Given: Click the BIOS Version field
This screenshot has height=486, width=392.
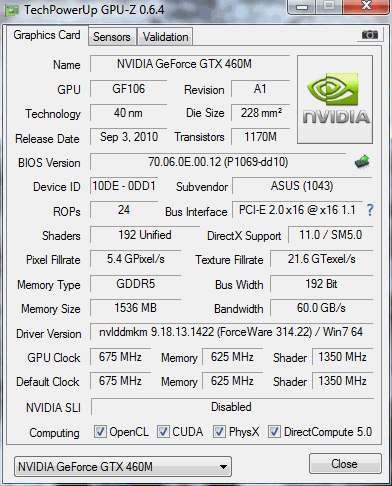Looking at the screenshot, I should point(218,162).
